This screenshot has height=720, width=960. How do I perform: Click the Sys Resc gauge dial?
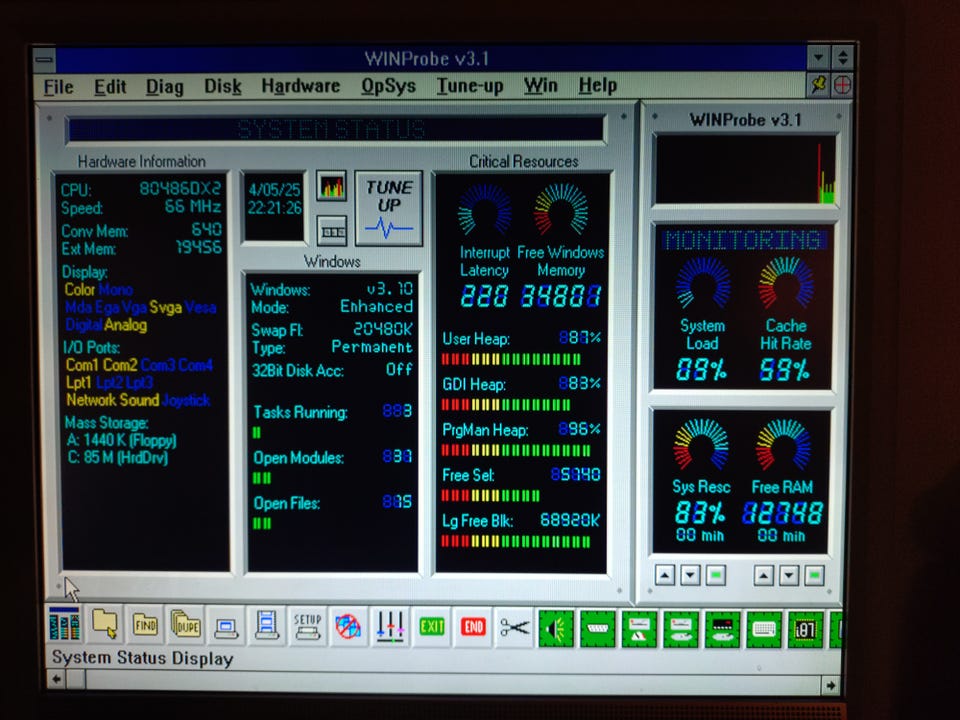(701, 444)
